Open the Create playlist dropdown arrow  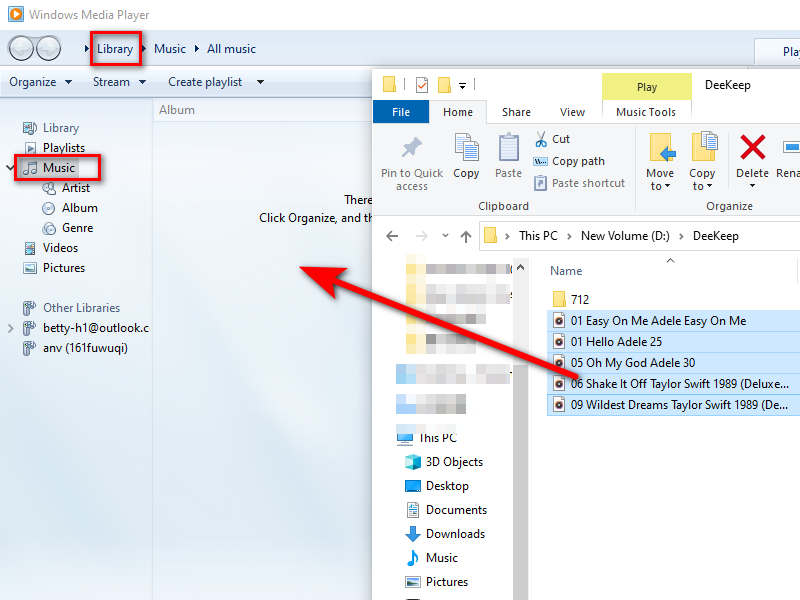(259, 82)
